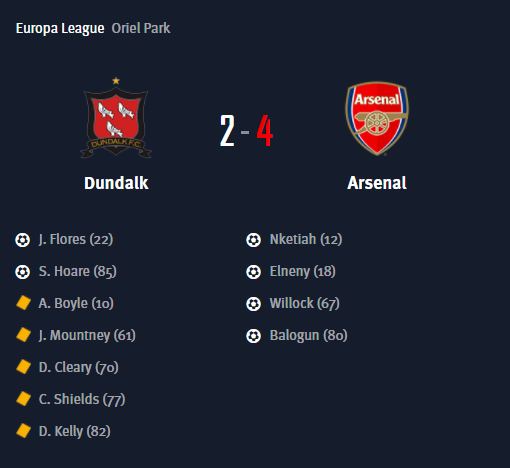Viewport: 510px width, 468px height.
Task: Click the yellow card next to J. Mountney
Action: [x=23, y=335]
